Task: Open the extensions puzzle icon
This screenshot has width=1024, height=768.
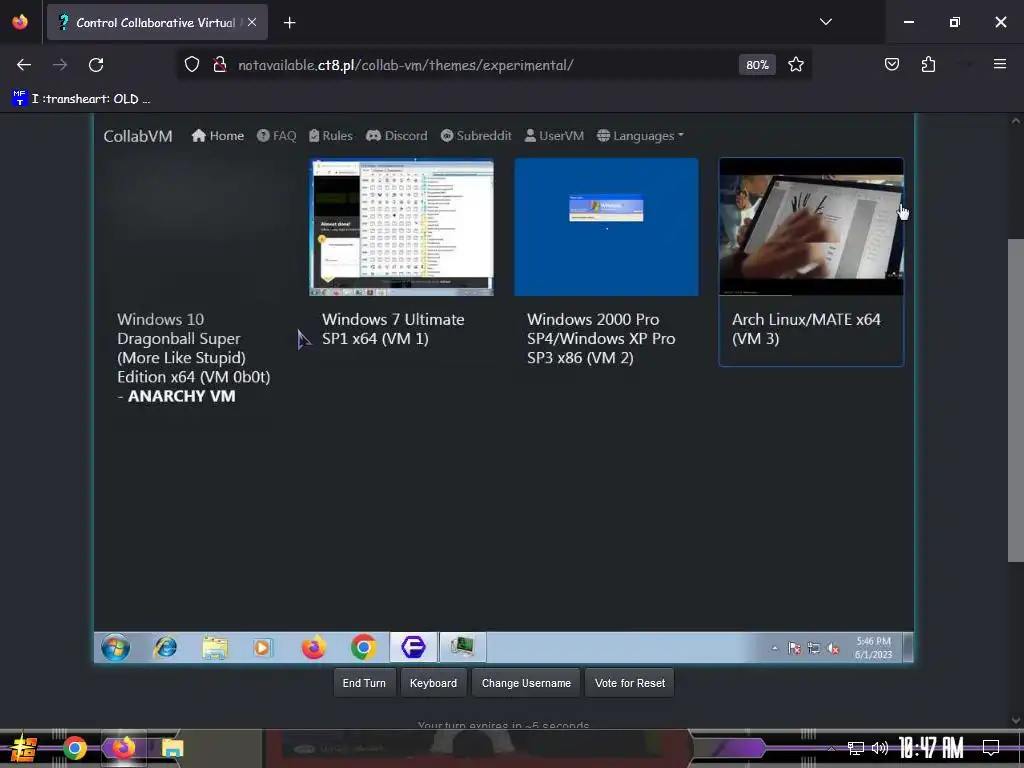Action: (928, 65)
